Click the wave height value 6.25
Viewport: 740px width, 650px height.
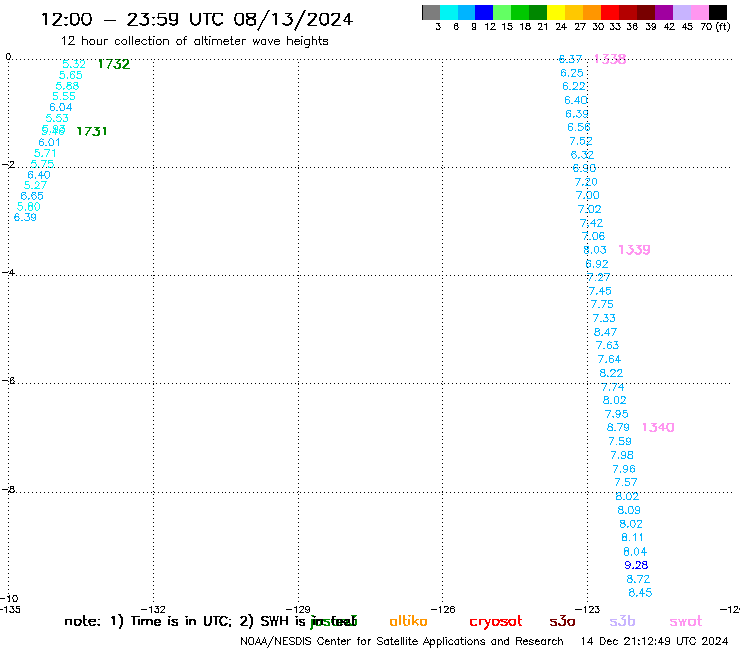(572, 73)
